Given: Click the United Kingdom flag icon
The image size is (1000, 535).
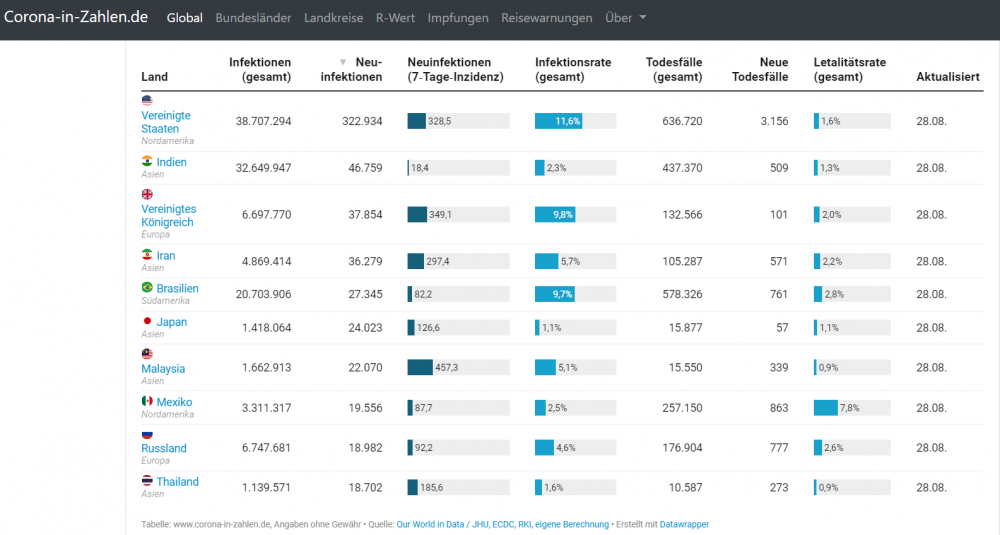Looking at the screenshot, I should [147, 194].
